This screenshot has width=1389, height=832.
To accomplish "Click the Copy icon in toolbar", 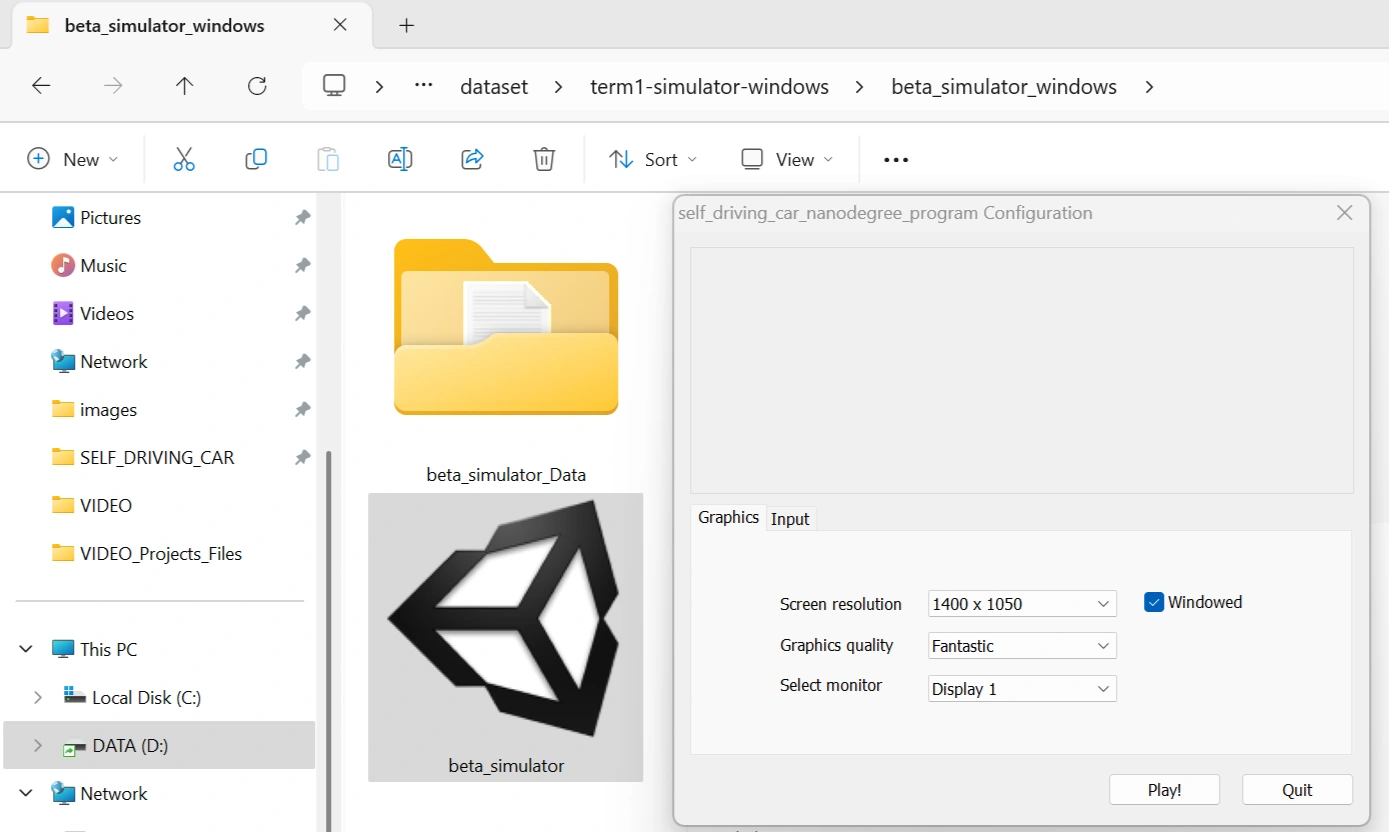I will [x=256, y=159].
